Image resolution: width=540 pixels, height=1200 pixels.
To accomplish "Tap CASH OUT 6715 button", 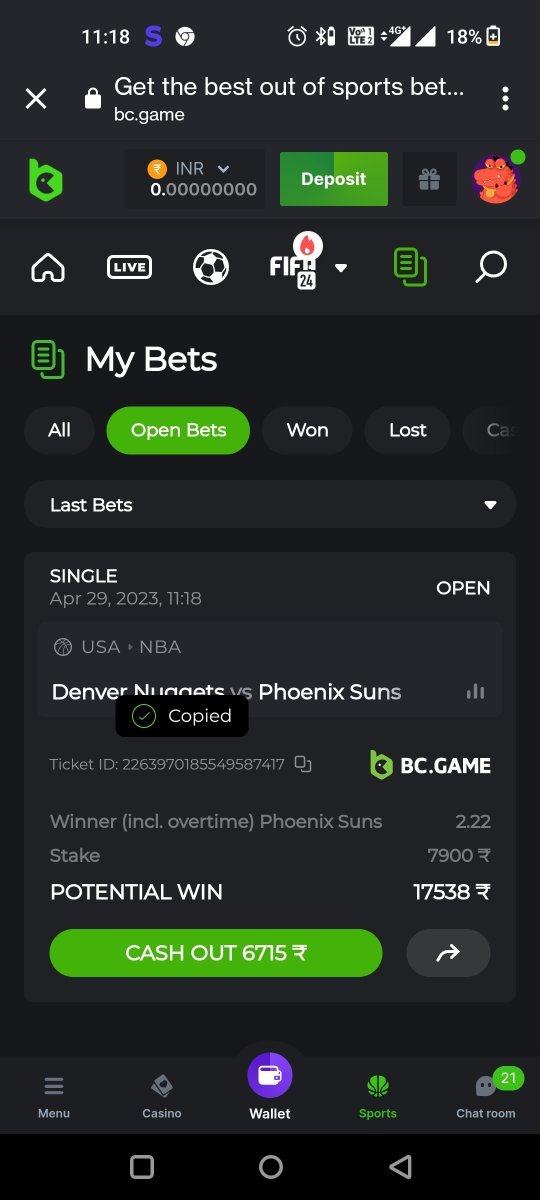I will pyautogui.click(x=216, y=953).
